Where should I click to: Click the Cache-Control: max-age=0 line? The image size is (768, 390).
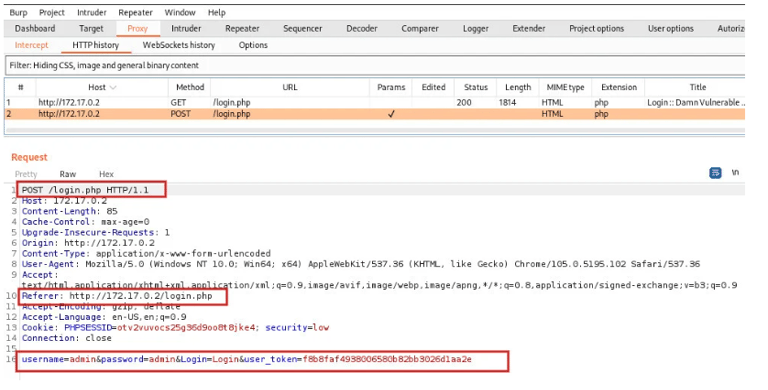pyautogui.click(x=85, y=222)
